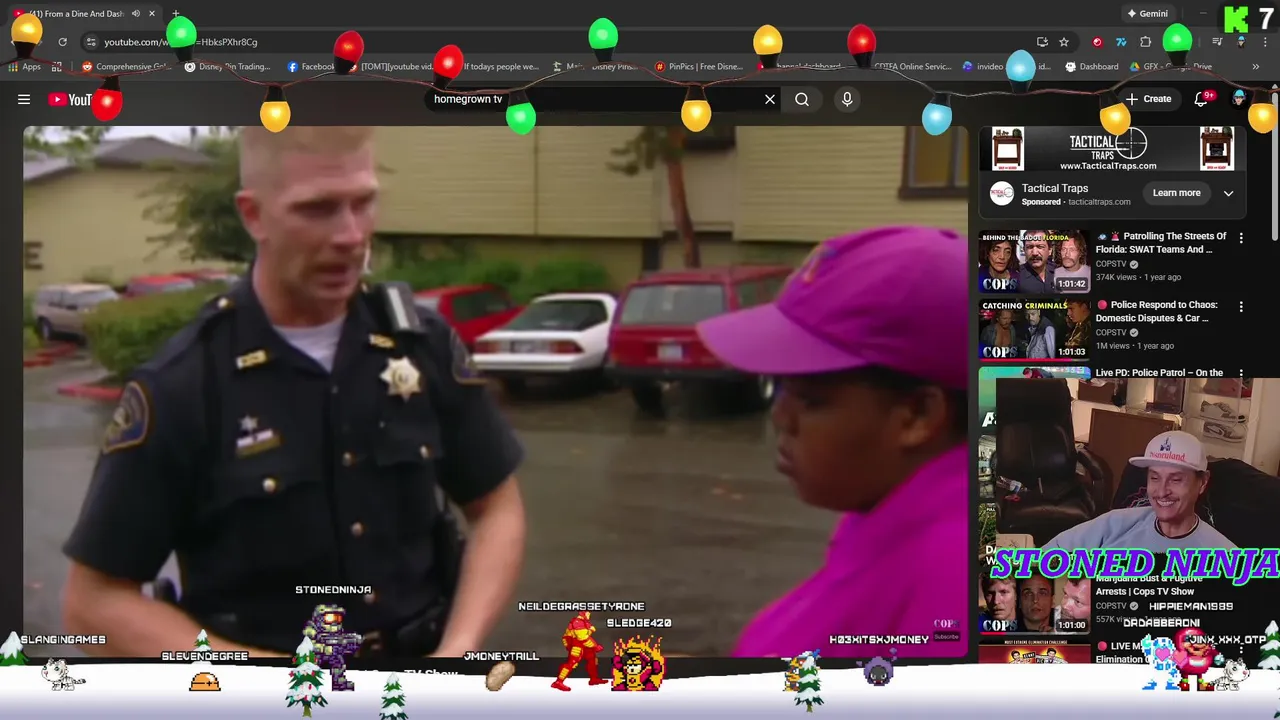Viewport: 1280px width, 720px height.
Task: Open COPSTV channel under 'Patrolling The Streets'
Action: click(1111, 264)
